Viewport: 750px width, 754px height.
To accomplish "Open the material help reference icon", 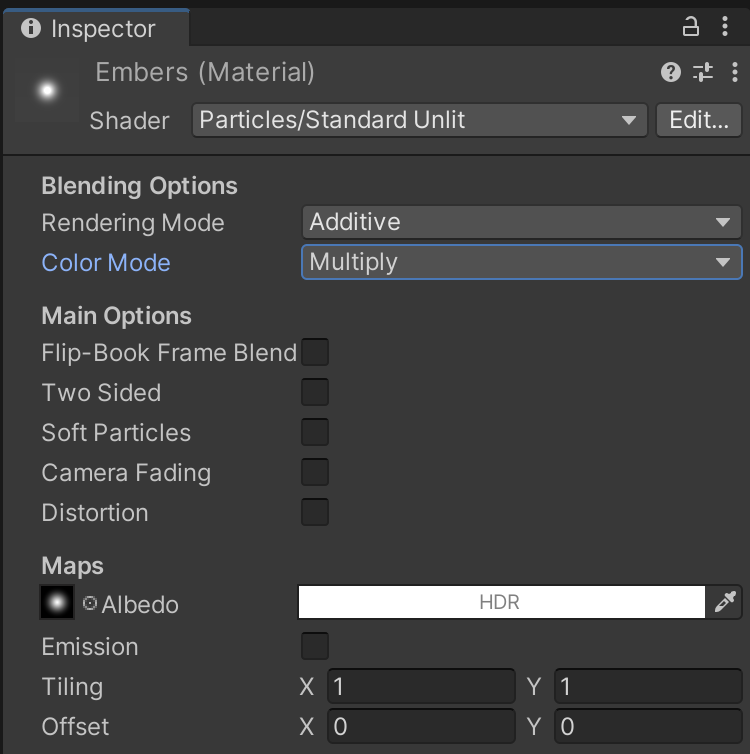I will click(671, 72).
